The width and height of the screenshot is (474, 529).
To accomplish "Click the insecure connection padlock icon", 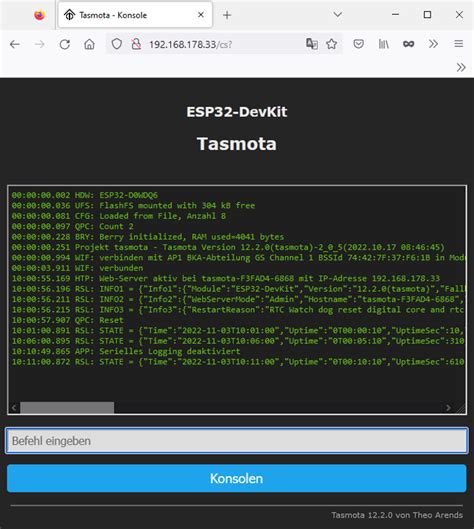I will coord(136,44).
